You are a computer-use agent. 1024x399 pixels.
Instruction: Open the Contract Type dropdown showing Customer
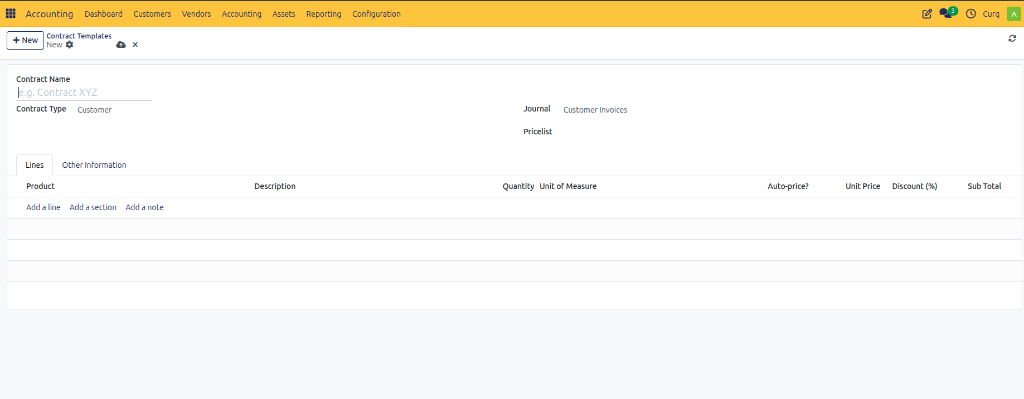(x=95, y=110)
